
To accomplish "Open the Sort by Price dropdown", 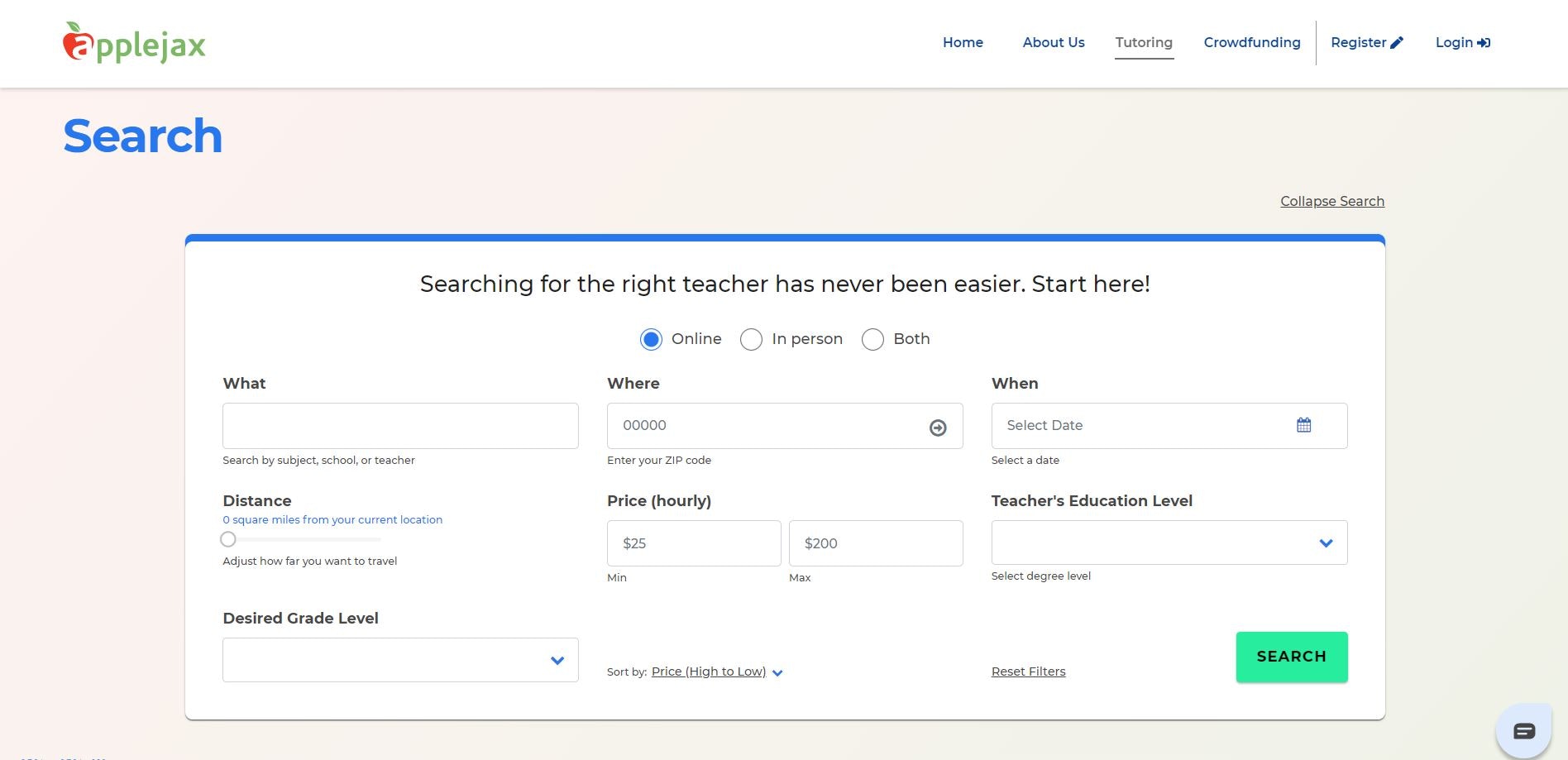I will point(717,672).
